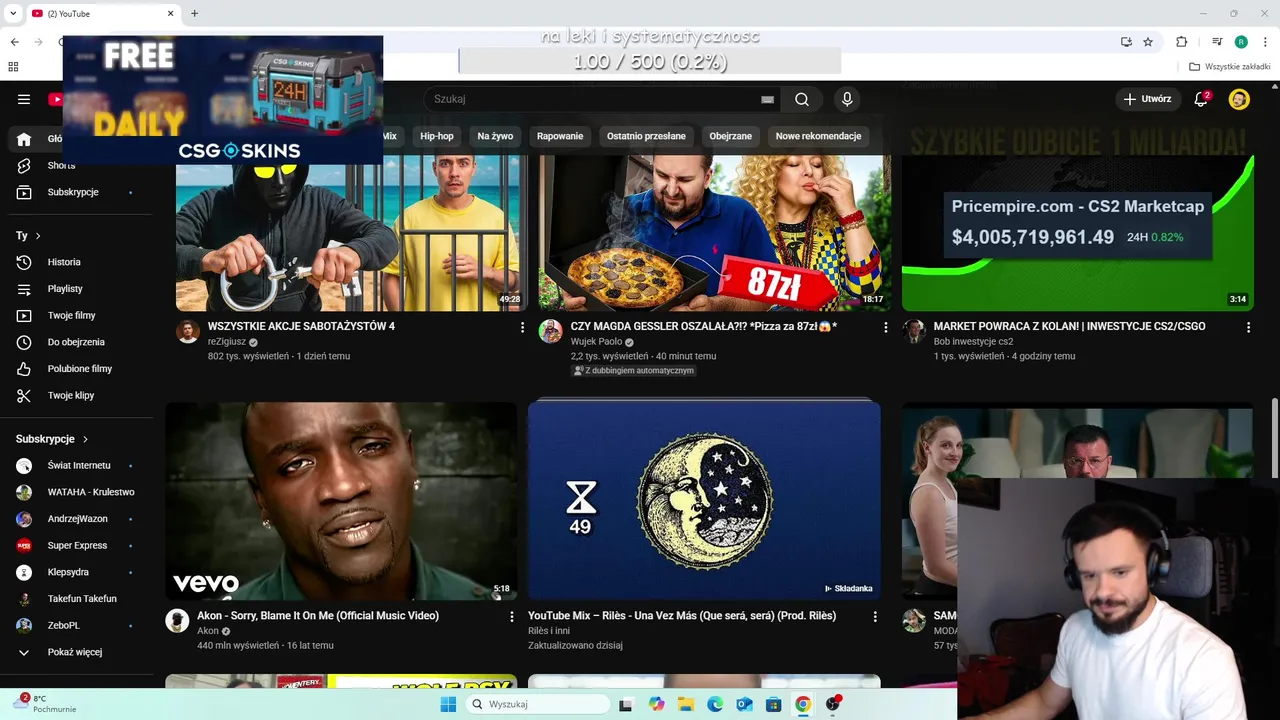Open the Klepsydra subscription channel

68,572
